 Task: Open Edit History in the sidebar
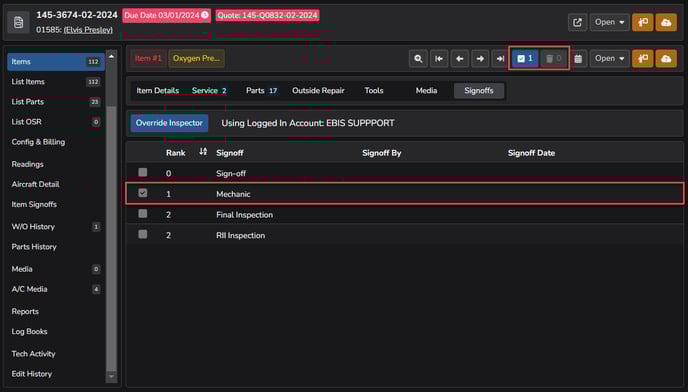click(x=56, y=374)
